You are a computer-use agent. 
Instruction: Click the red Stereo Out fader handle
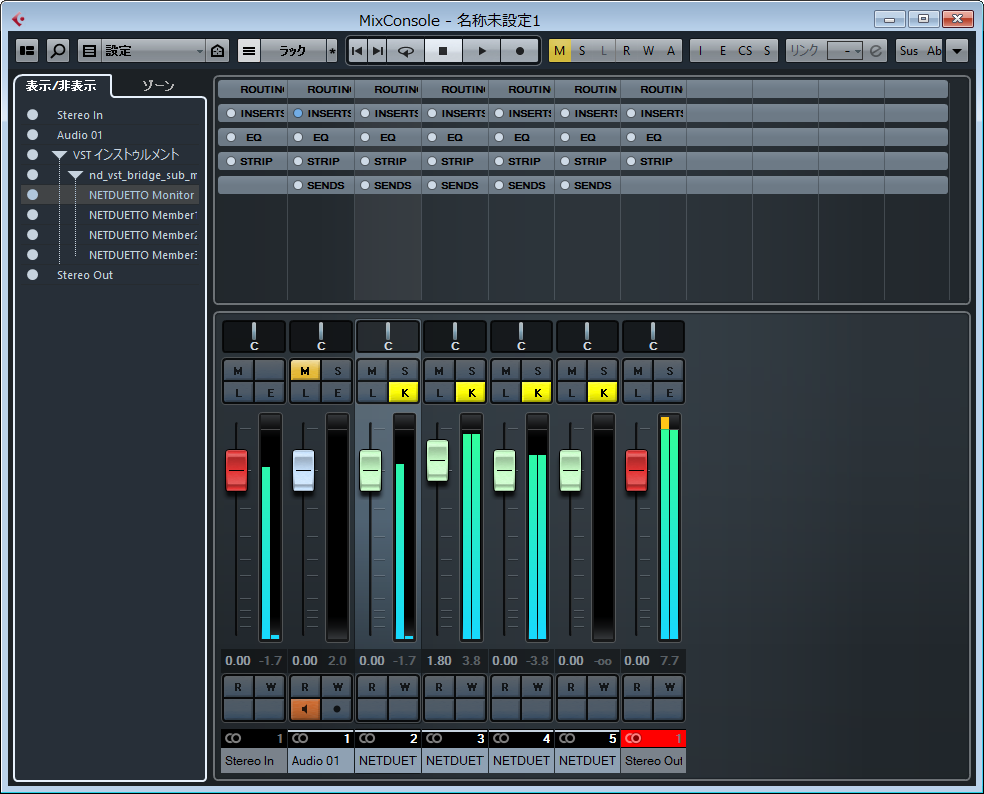[636, 470]
